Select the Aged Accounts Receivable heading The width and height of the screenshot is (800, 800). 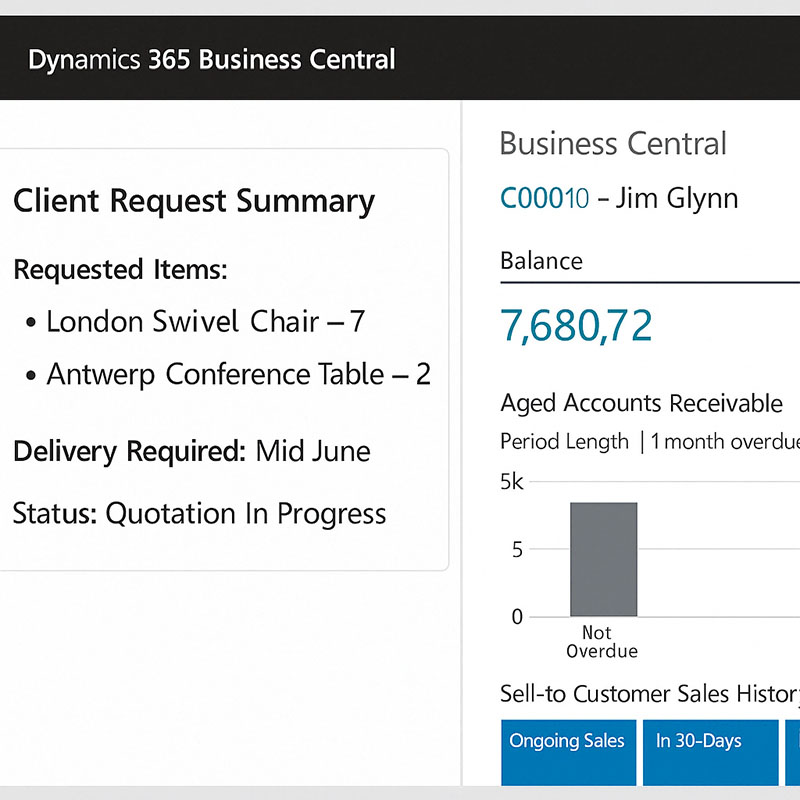point(641,403)
